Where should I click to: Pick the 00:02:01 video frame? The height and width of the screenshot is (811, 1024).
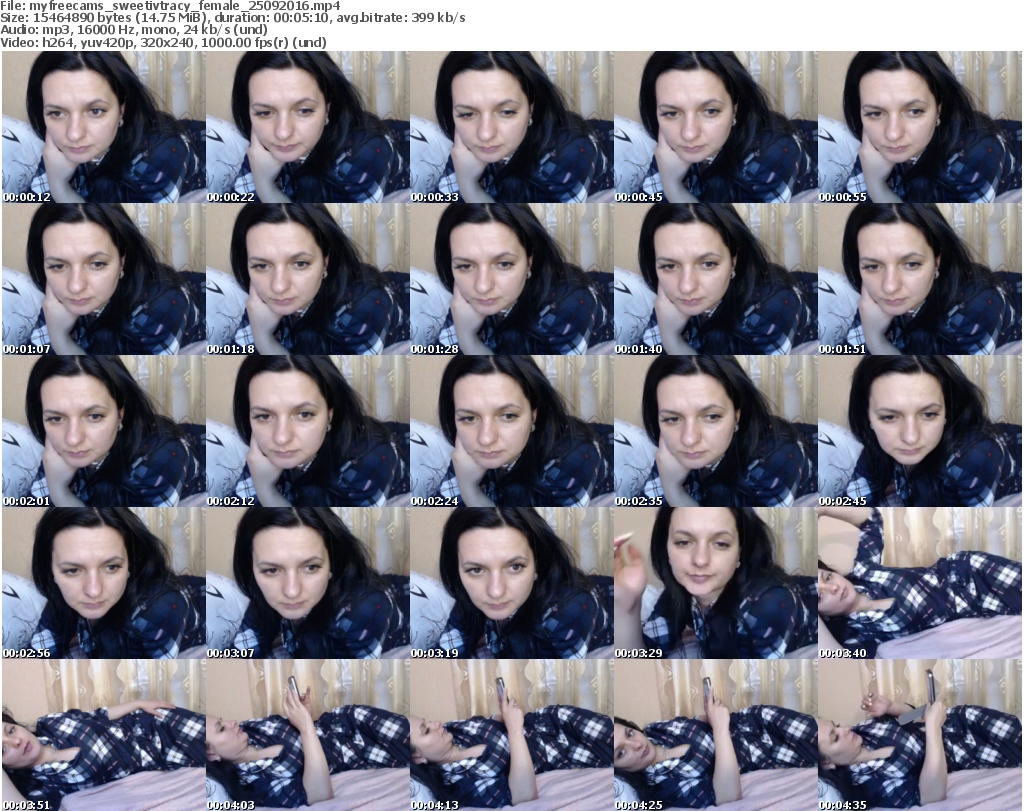[x=104, y=431]
